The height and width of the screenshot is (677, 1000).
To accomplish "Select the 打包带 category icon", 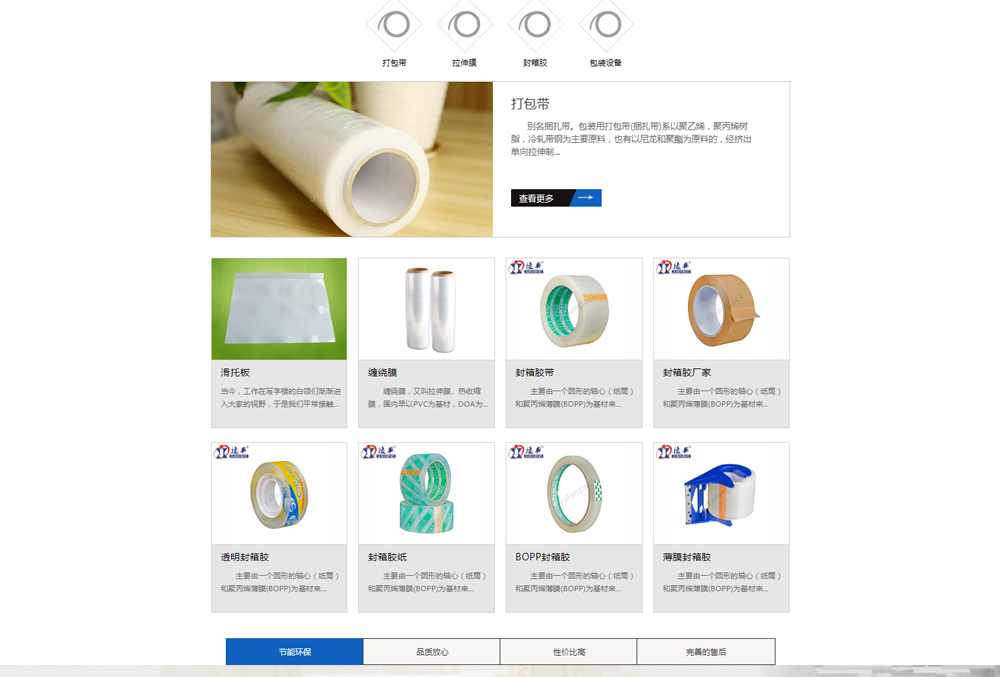I will coord(394,25).
